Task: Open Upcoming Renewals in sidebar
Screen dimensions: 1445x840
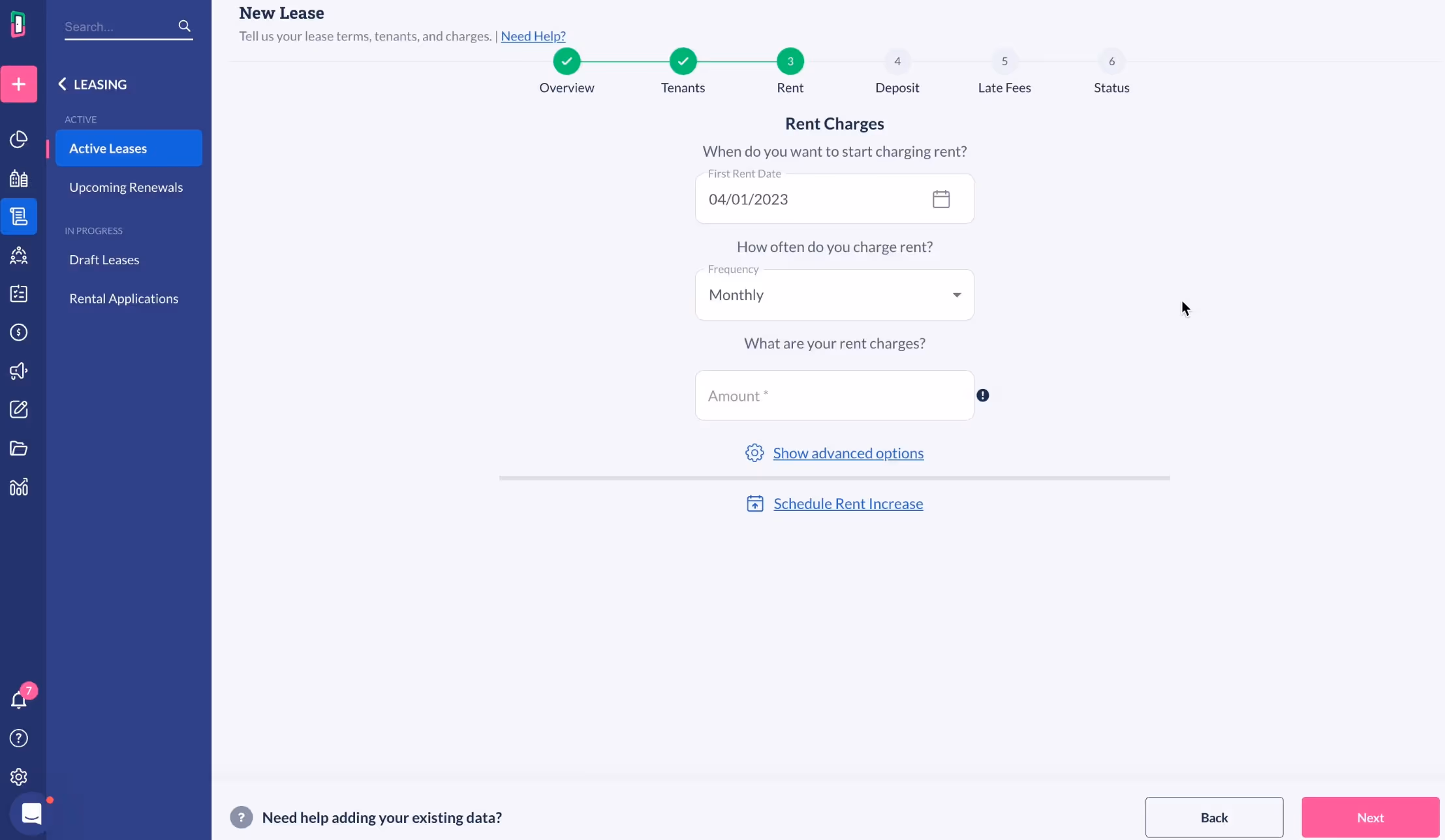Action: [x=126, y=187]
